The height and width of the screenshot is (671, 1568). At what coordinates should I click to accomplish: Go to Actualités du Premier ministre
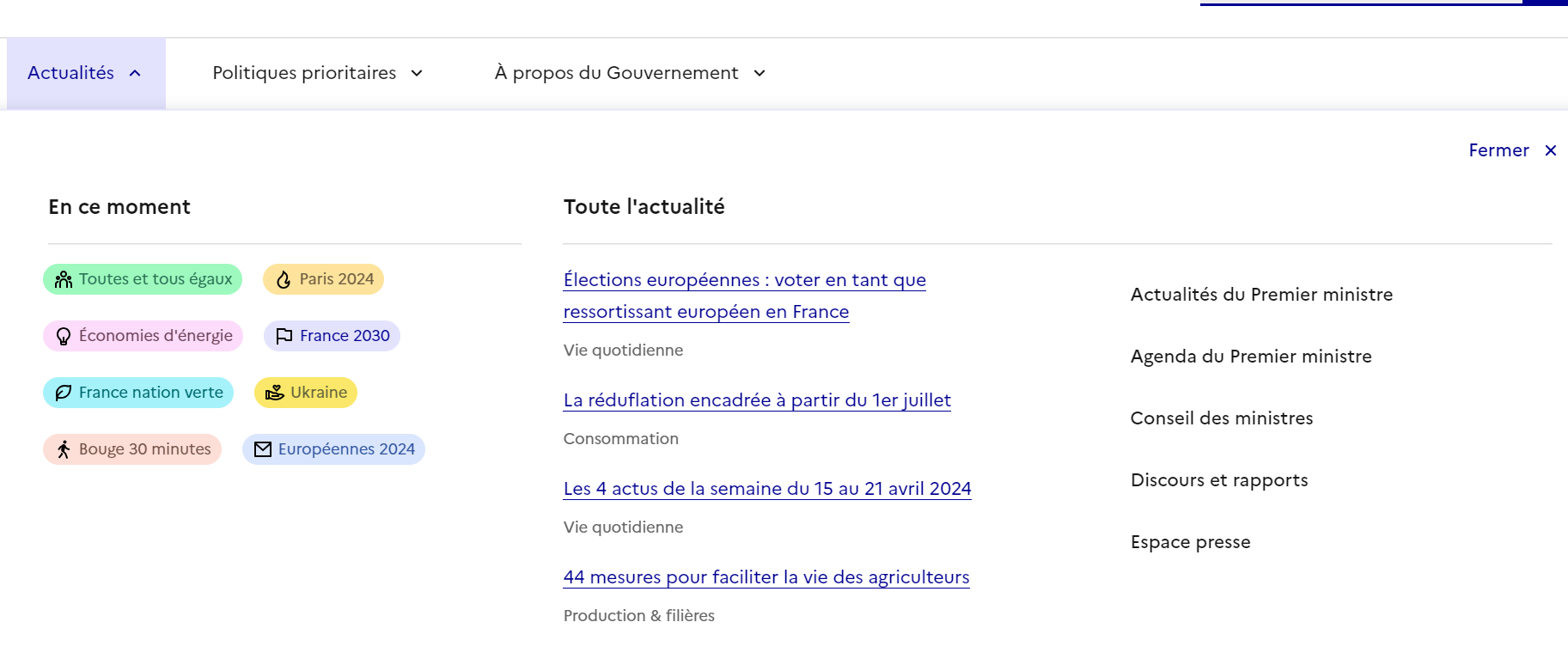point(1261,295)
